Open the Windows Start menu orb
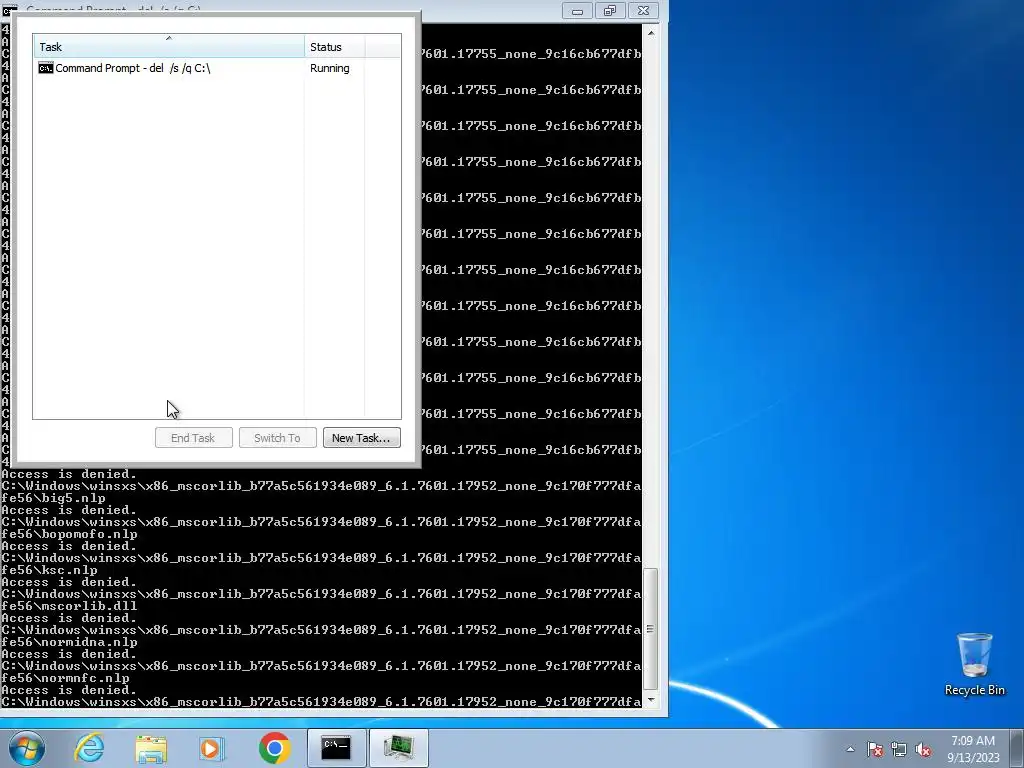The height and width of the screenshot is (768, 1024). [26, 748]
